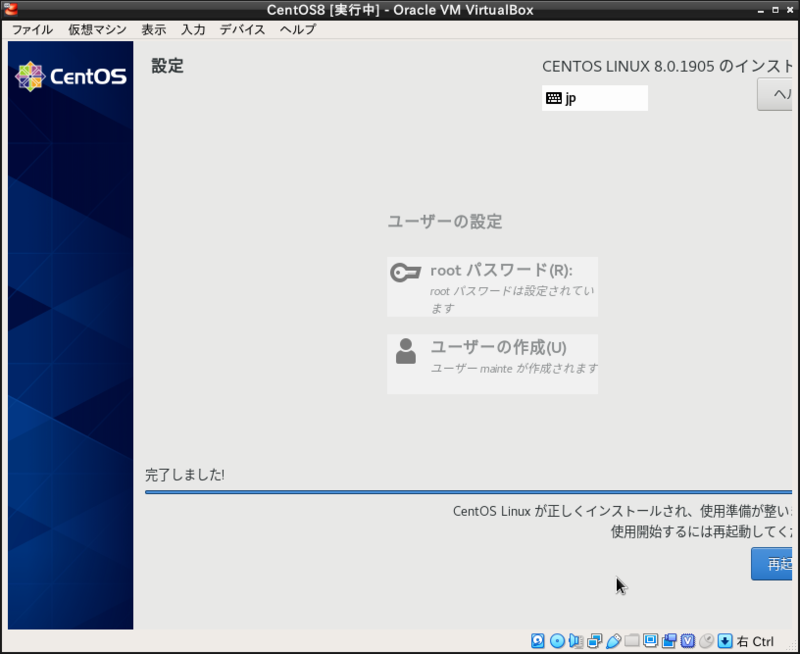This screenshot has height=654, width=800.
Task: Maximize the VirtualBox window
Action: coord(775,10)
